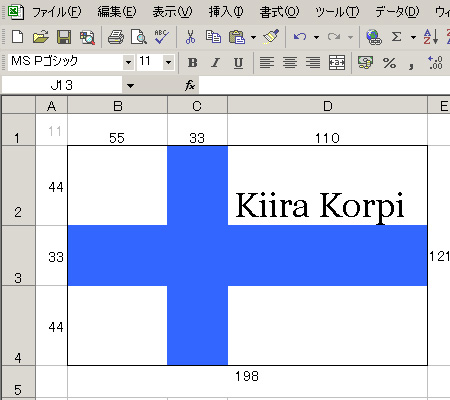The height and width of the screenshot is (400, 450).
Task: Cut the selection with the scissors icon
Action: pos(190,37)
